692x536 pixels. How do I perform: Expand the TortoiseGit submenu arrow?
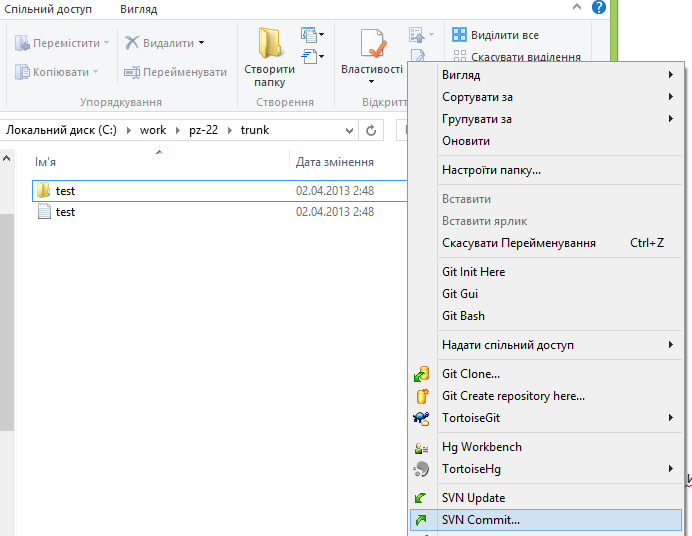pyautogui.click(x=670, y=418)
